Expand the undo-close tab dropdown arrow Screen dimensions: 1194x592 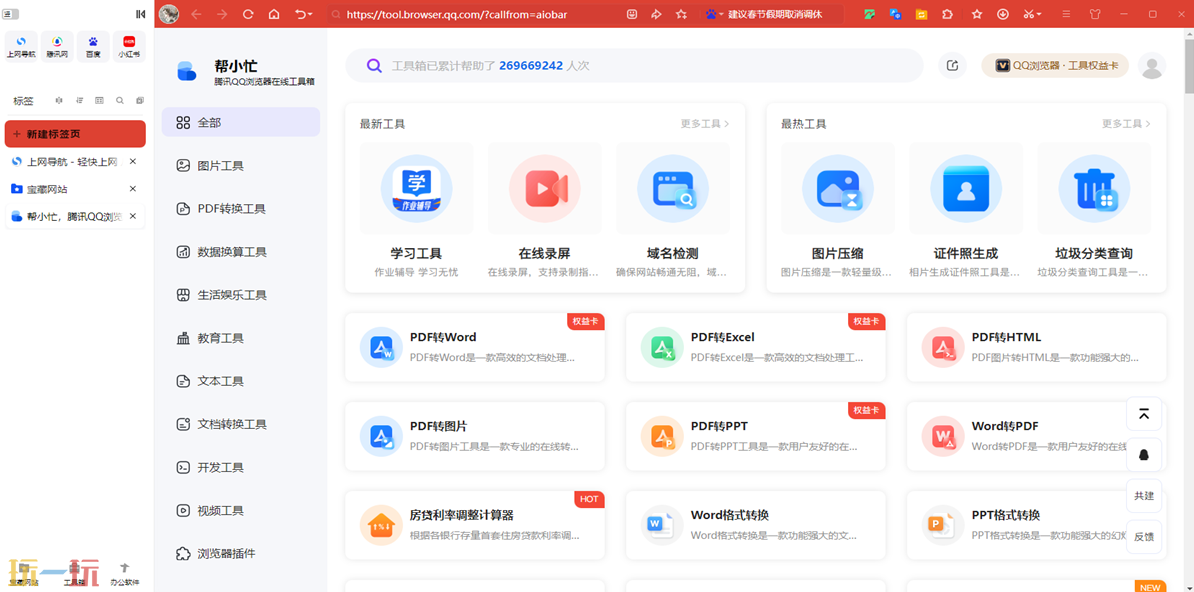310,15
